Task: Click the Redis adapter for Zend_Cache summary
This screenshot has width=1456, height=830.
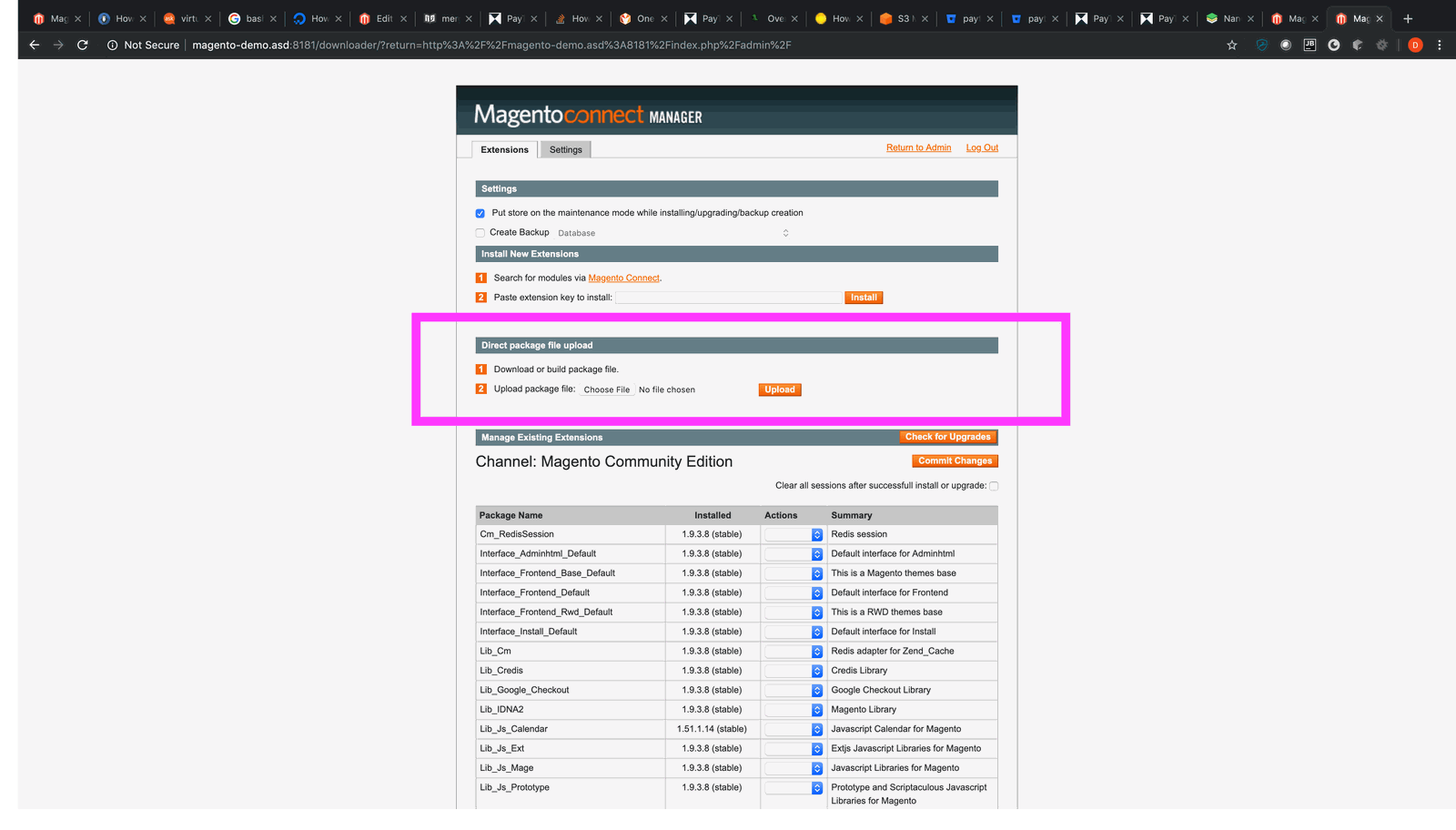Action: coord(893,652)
